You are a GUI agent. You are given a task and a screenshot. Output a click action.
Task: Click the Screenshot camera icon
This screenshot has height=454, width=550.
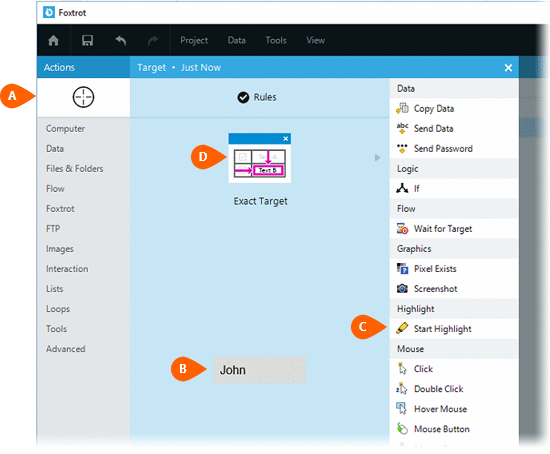(402, 289)
